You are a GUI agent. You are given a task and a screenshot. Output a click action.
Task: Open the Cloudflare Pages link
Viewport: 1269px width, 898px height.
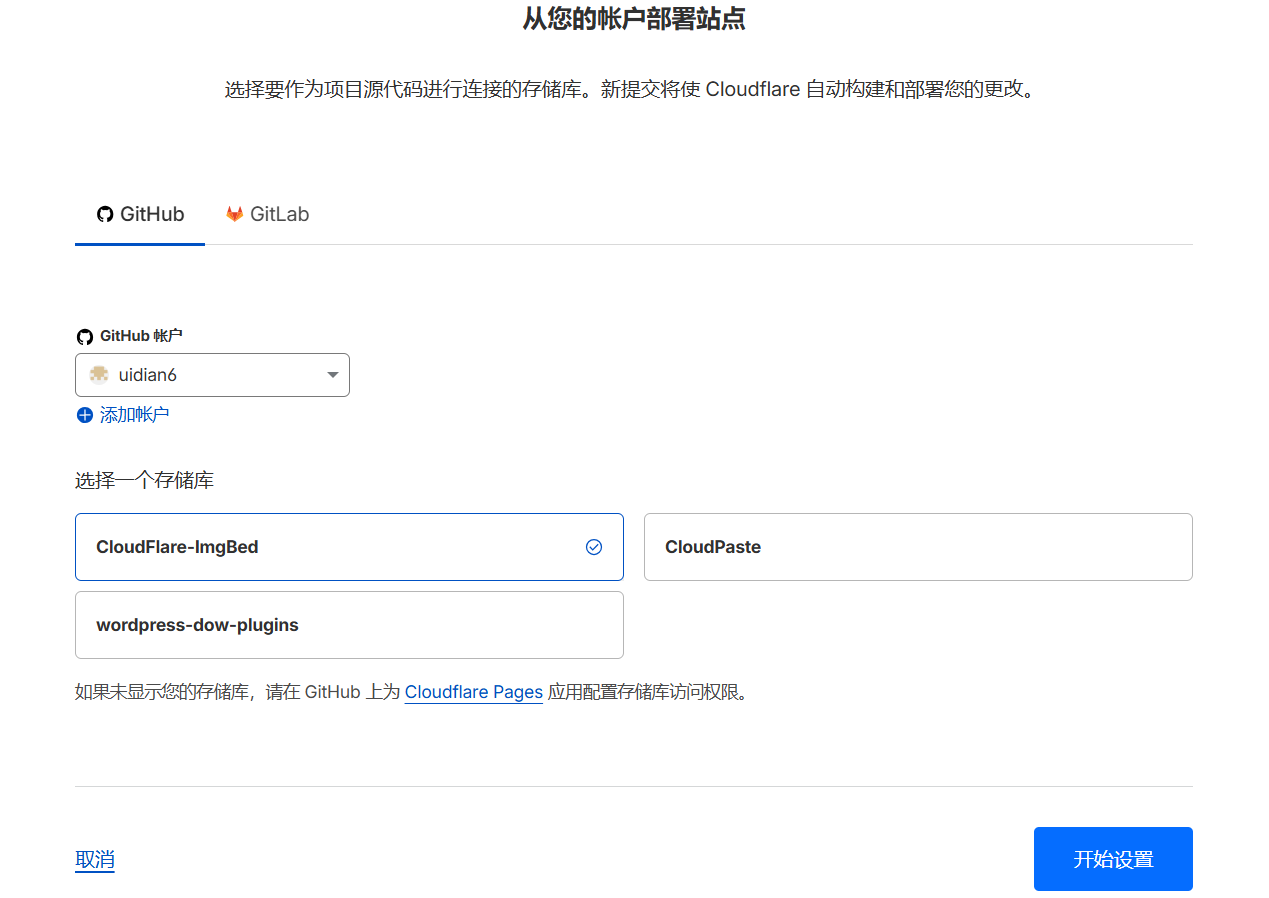coord(473,692)
